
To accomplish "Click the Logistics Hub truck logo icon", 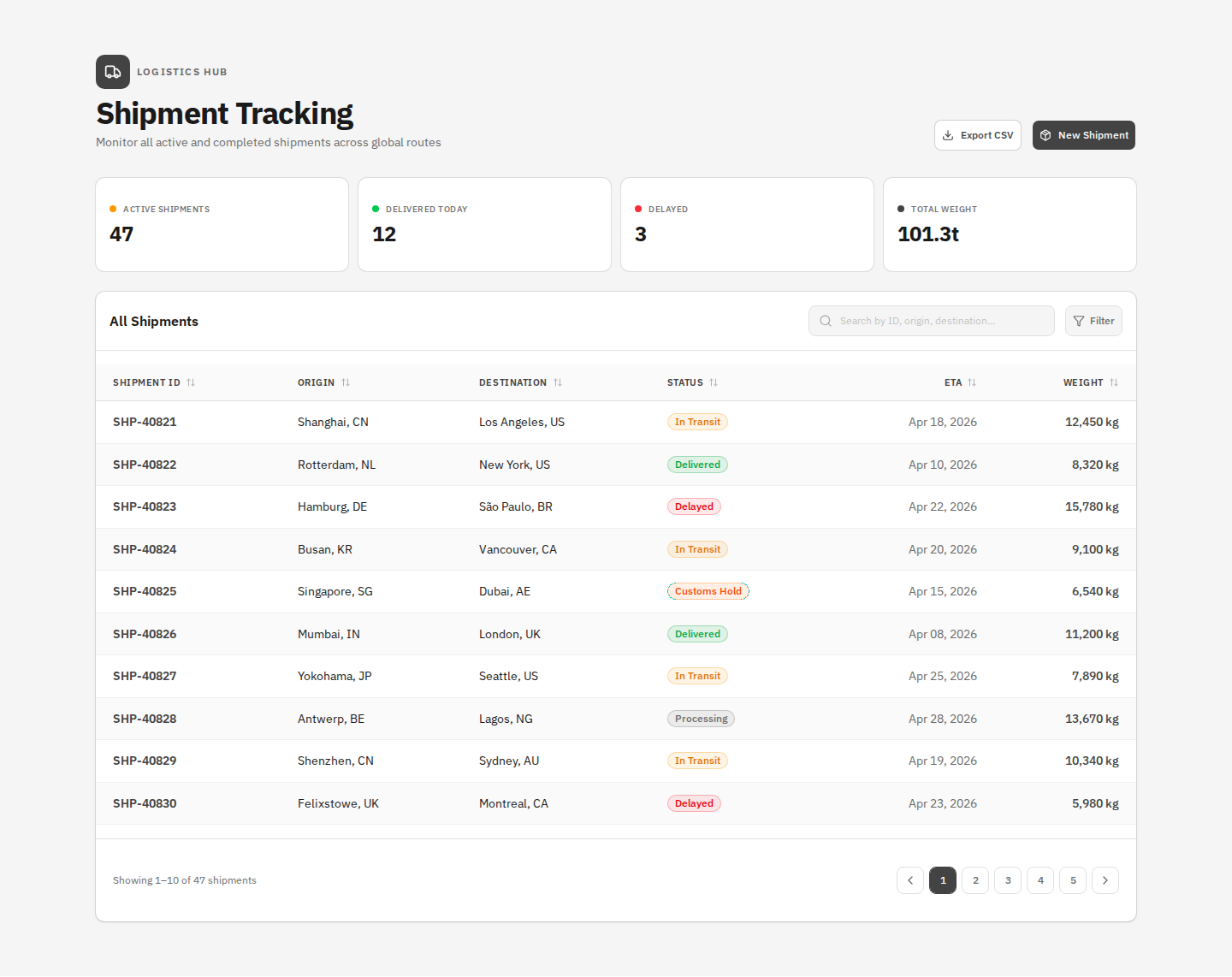I will (113, 72).
